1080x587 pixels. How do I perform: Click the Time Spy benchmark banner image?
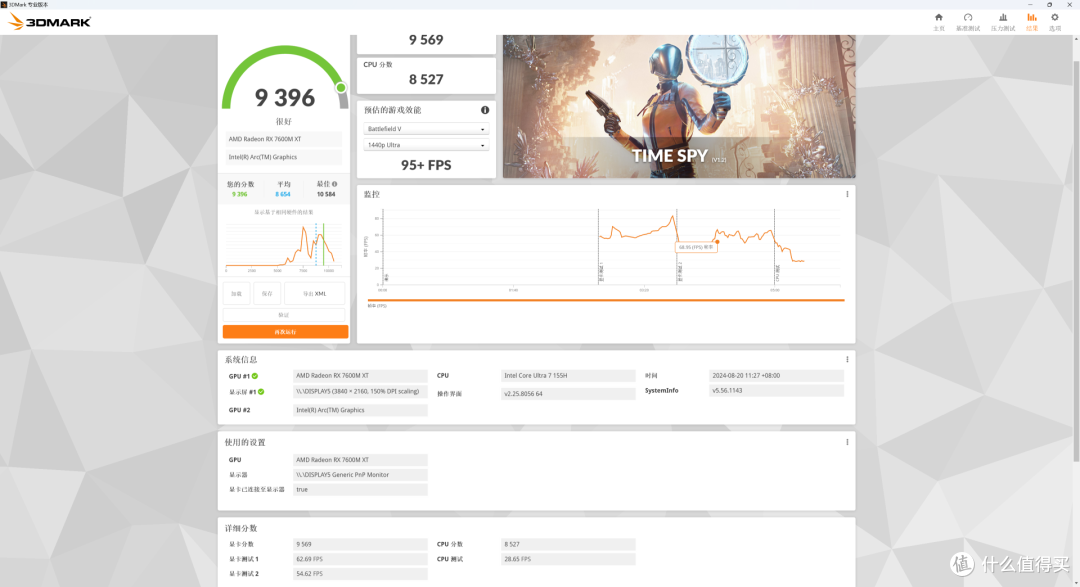click(679, 106)
